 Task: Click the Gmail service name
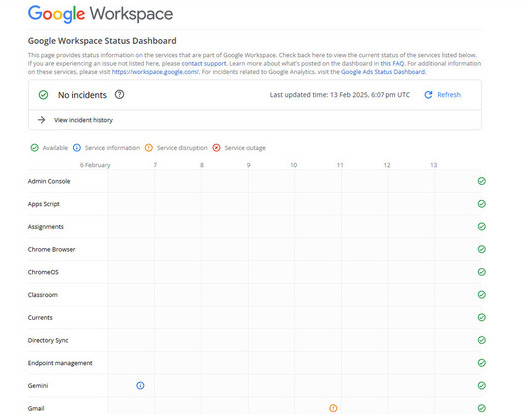36,408
